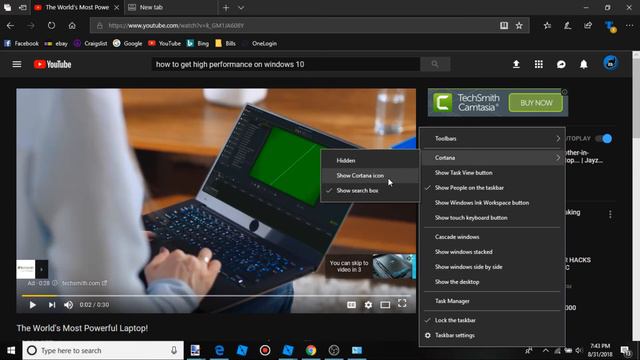Skip to next video
Viewport: 640px width, 360px height.
[x=52, y=304]
